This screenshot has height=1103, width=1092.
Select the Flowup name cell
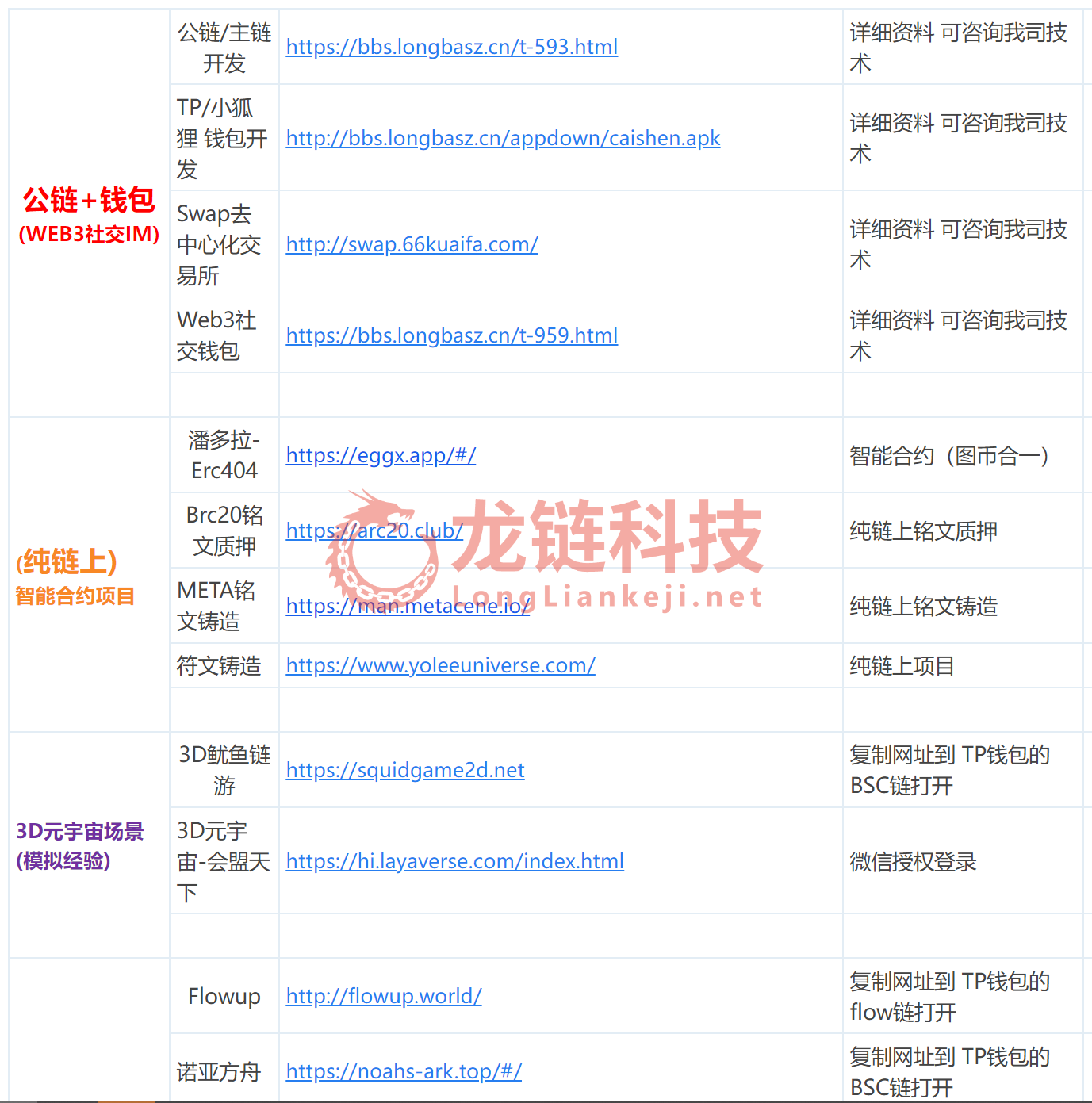[224, 996]
